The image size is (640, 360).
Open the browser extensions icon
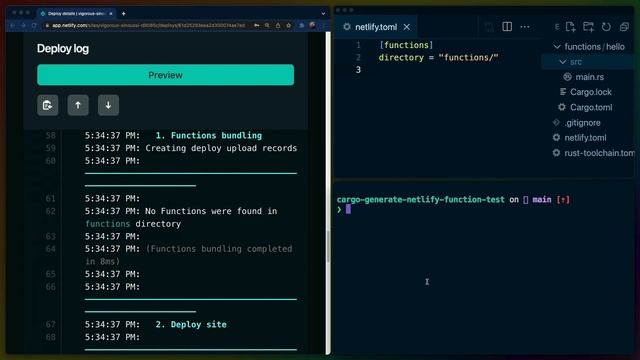coord(302,25)
